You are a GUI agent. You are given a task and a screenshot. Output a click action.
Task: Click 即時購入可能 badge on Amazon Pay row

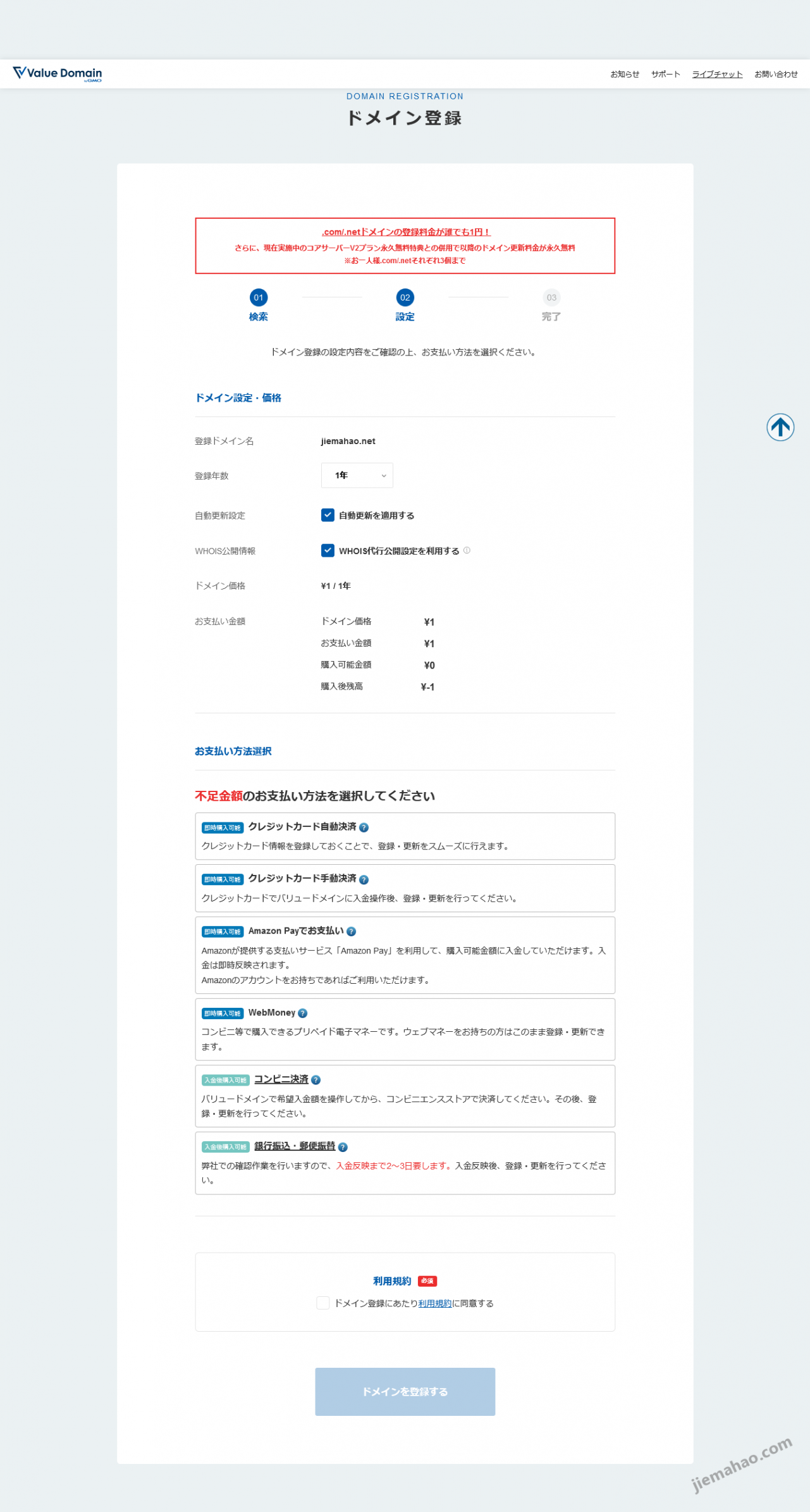tap(223, 931)
